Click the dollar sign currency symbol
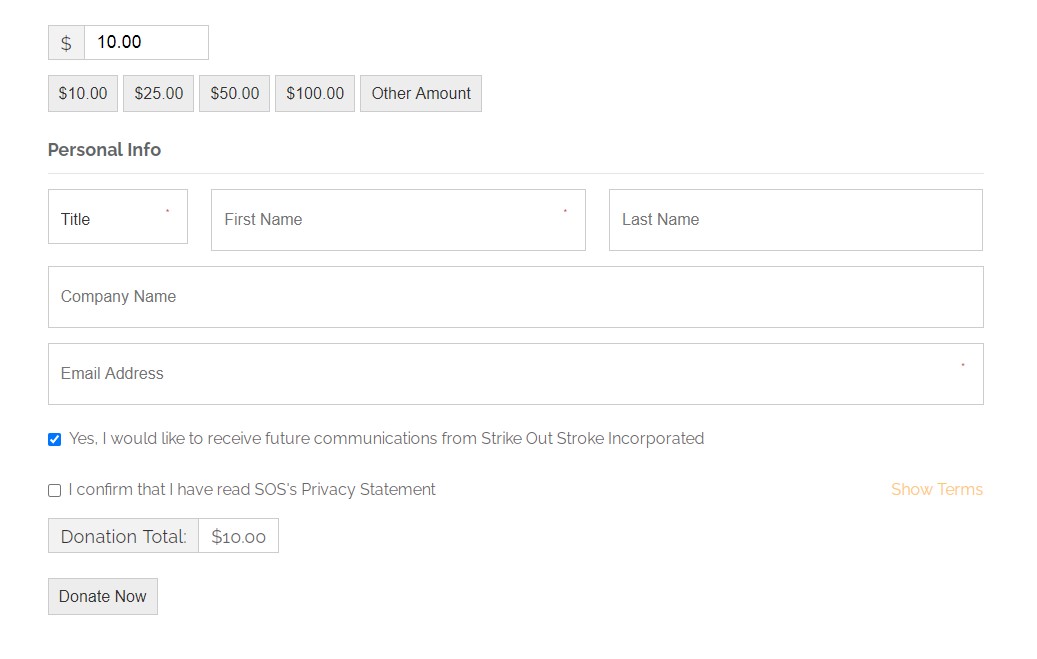Viewport: 1037px width, 659px height. point(66,43)
